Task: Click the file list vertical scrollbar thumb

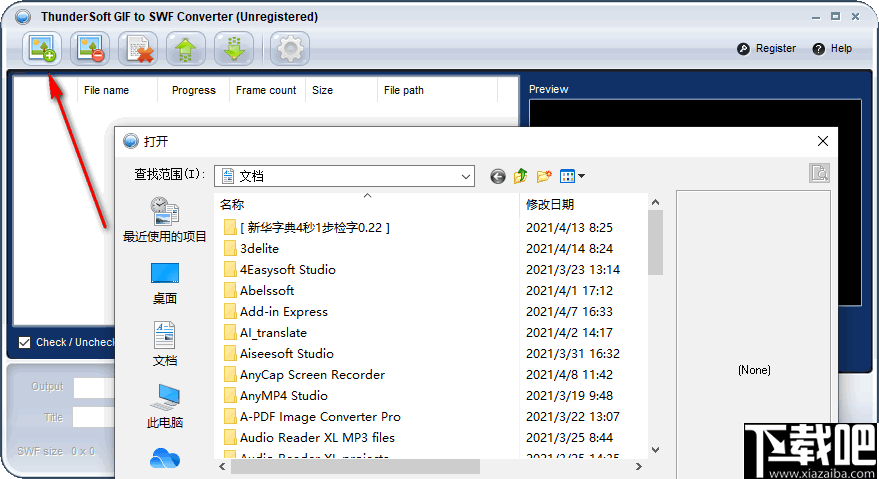Action: pyautogui.click(x=655, y=242)
